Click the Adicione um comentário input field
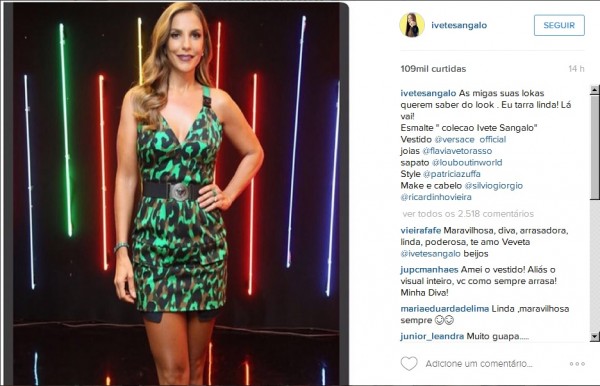The height and width of the screenshot is (386, 600). 479,363
